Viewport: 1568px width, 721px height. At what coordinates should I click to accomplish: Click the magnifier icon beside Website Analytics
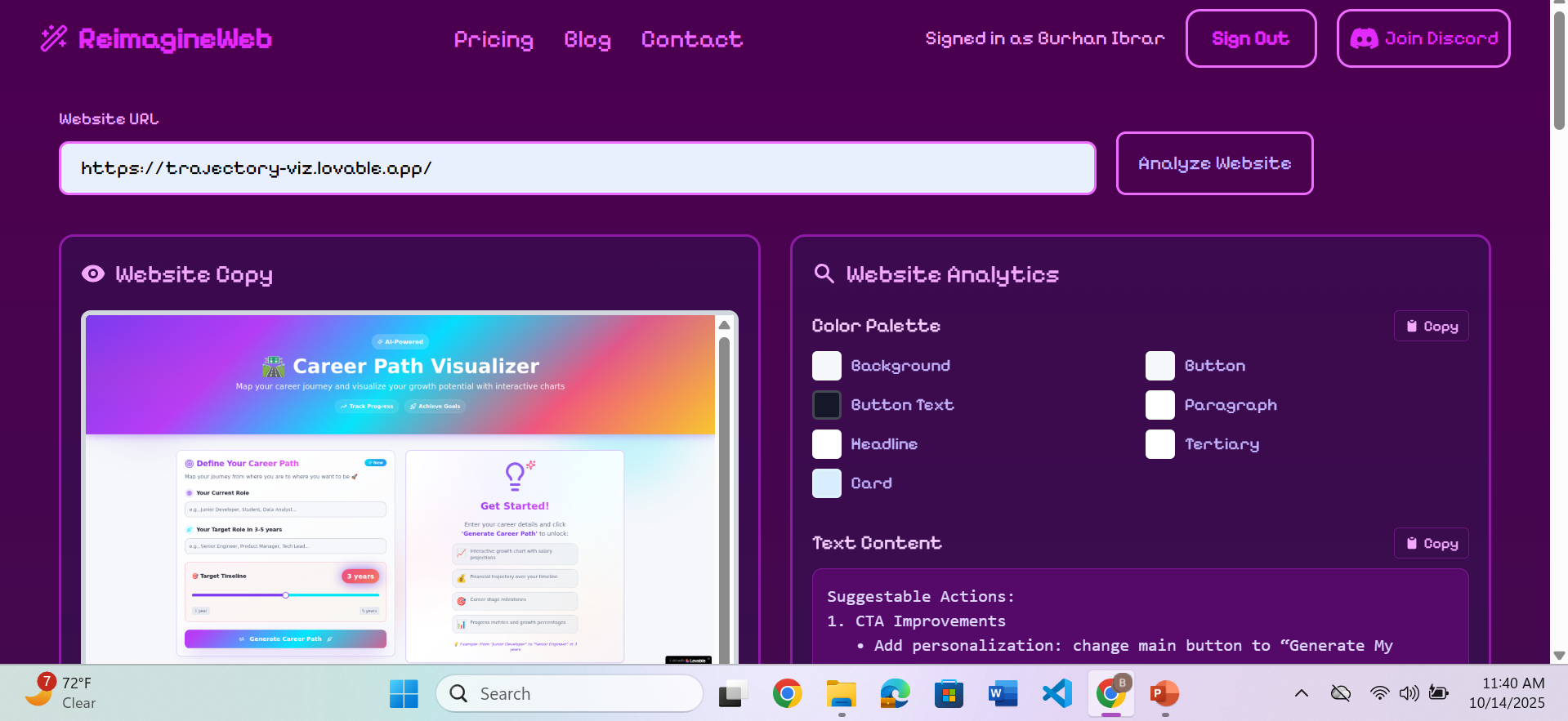824,274
